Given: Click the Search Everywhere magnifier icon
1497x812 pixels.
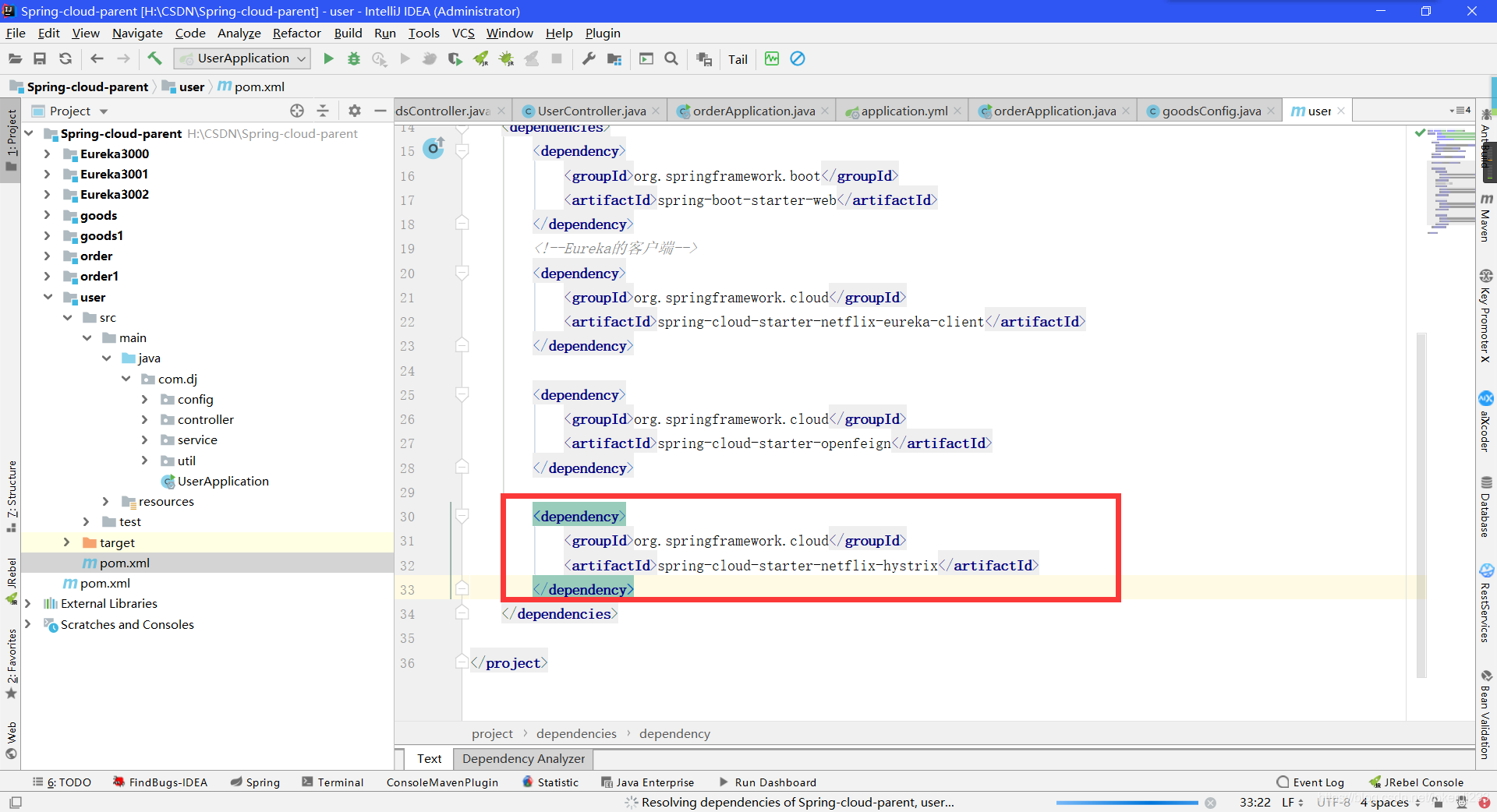Looking at the screenshot, I should pyautogui.click(x=671, y=58).
